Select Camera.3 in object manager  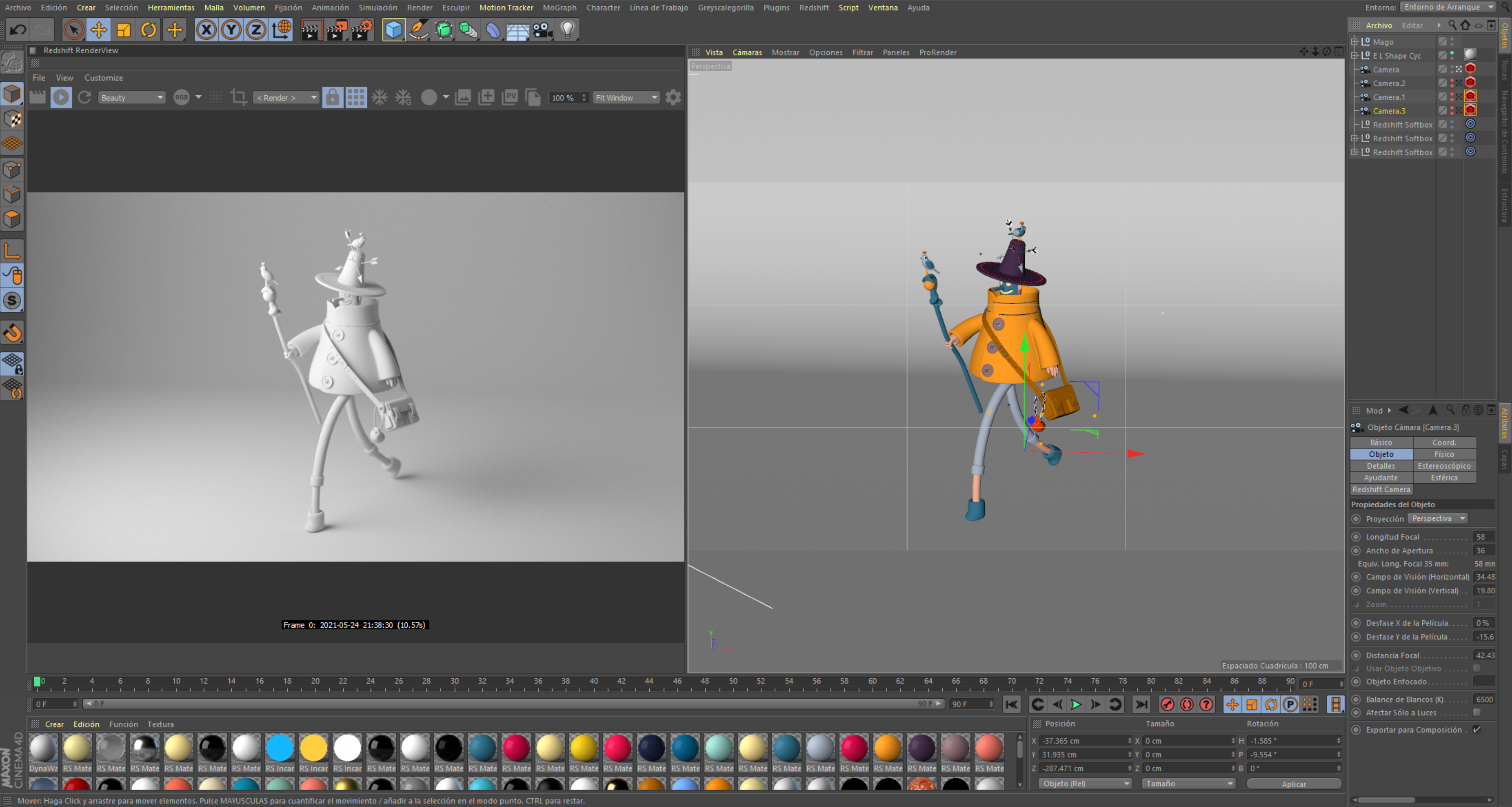click(1389, 111)
